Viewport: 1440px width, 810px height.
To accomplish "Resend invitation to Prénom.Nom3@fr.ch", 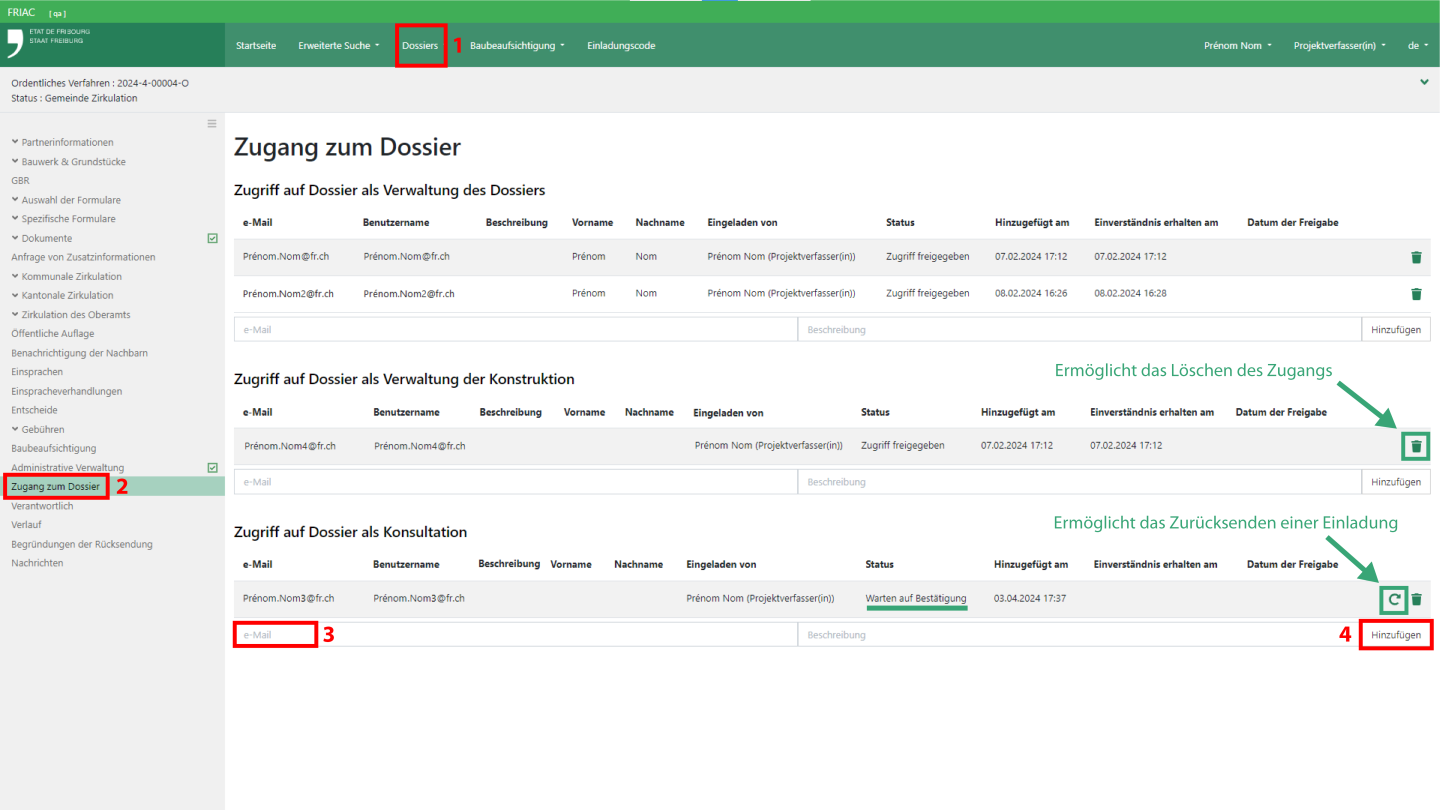I will pyautogui.click(x=1393, y=600).
